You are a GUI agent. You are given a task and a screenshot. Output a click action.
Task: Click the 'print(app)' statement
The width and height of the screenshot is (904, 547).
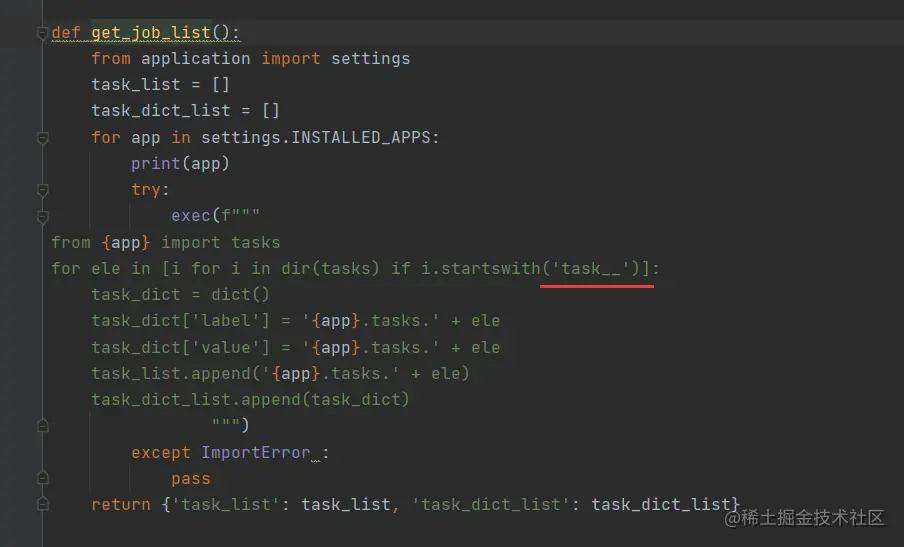pos(180,164)
